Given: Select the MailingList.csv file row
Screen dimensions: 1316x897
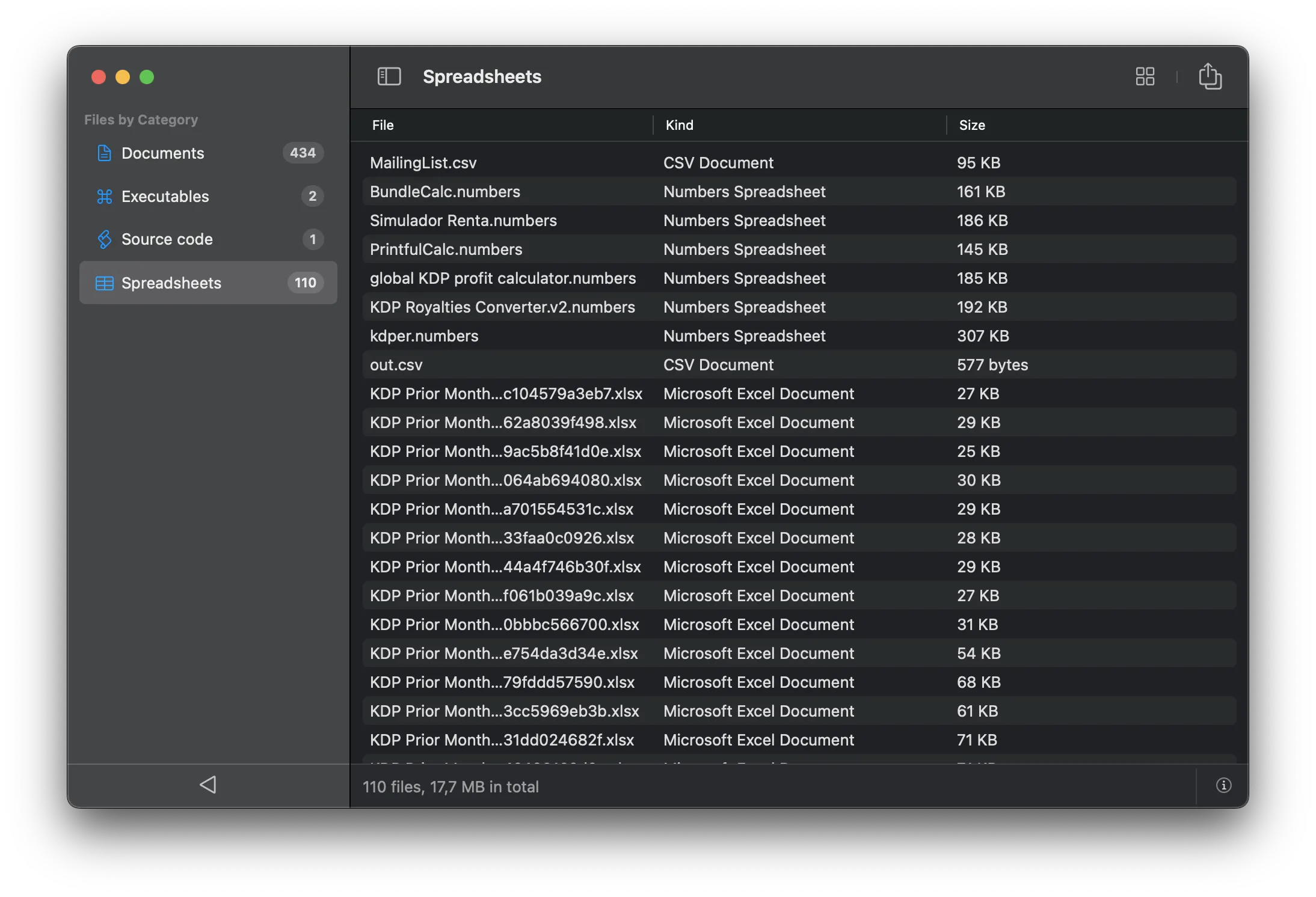Looking at the screenshot, I should (x=423, y=163).
